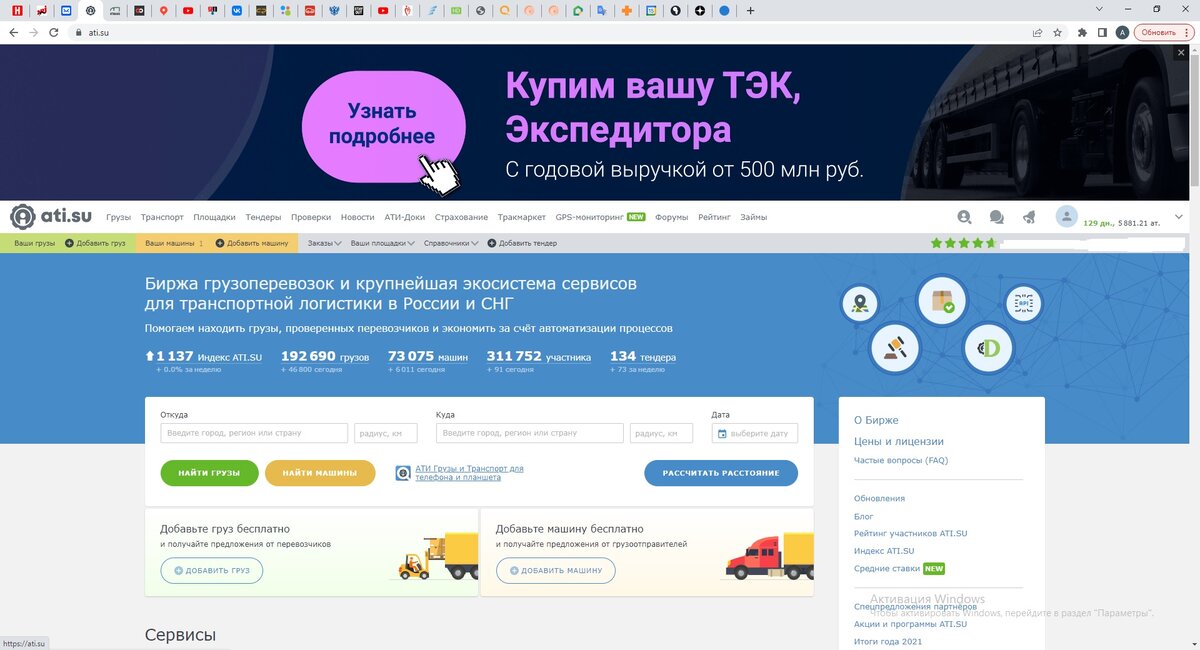Focus the Куда city input field
This screenshot has width=1200, height=650.
coord(530,433)
